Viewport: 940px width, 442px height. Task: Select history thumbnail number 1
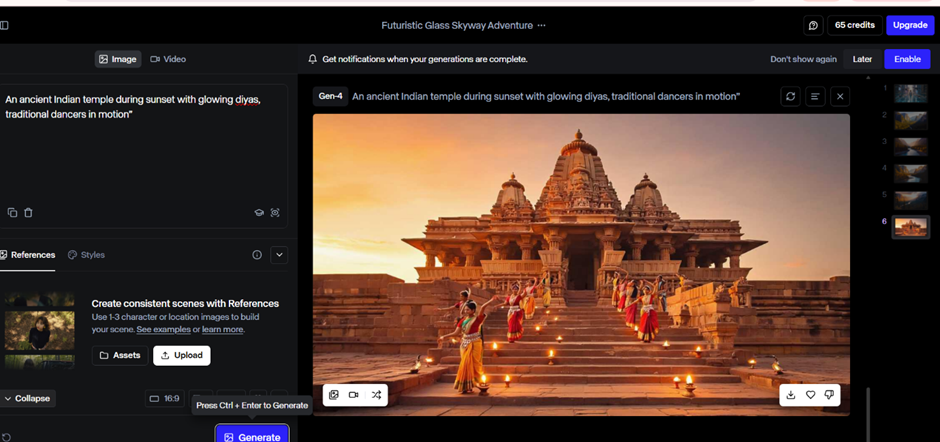click(x=911, y=94)
